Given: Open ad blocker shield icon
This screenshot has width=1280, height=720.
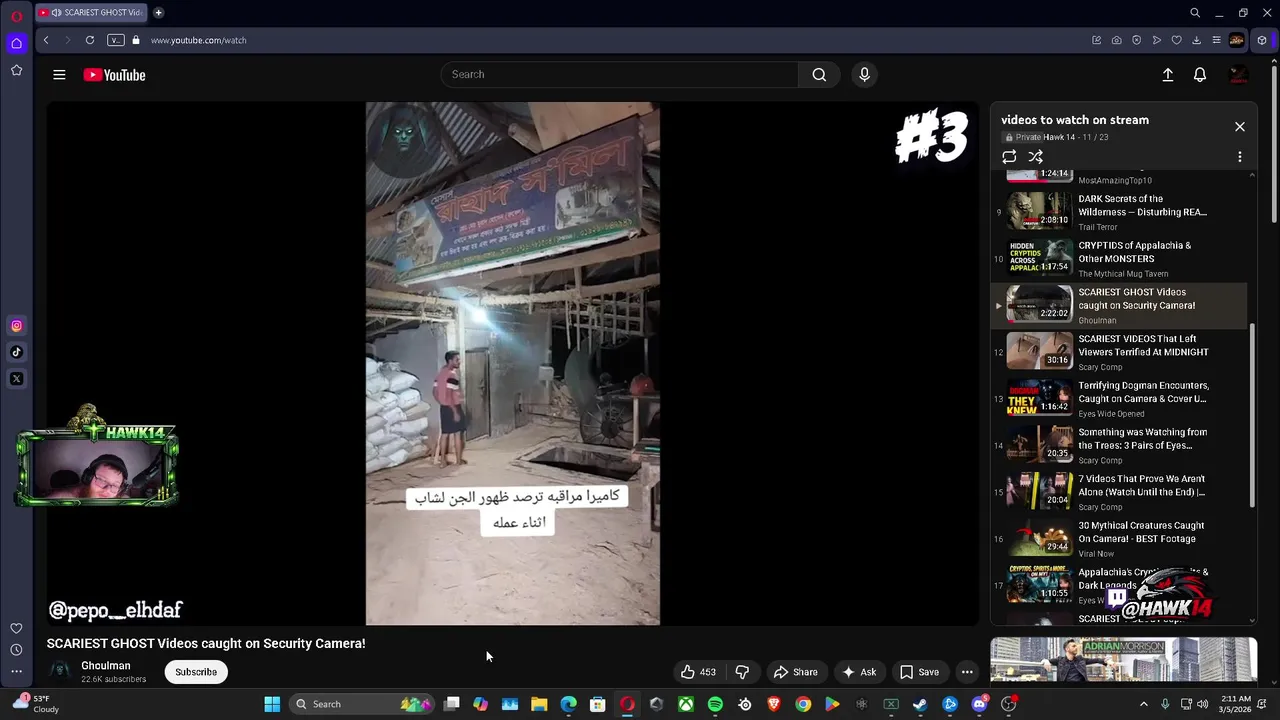Looking at the screenshot, I should click(x=1136, y=40).
